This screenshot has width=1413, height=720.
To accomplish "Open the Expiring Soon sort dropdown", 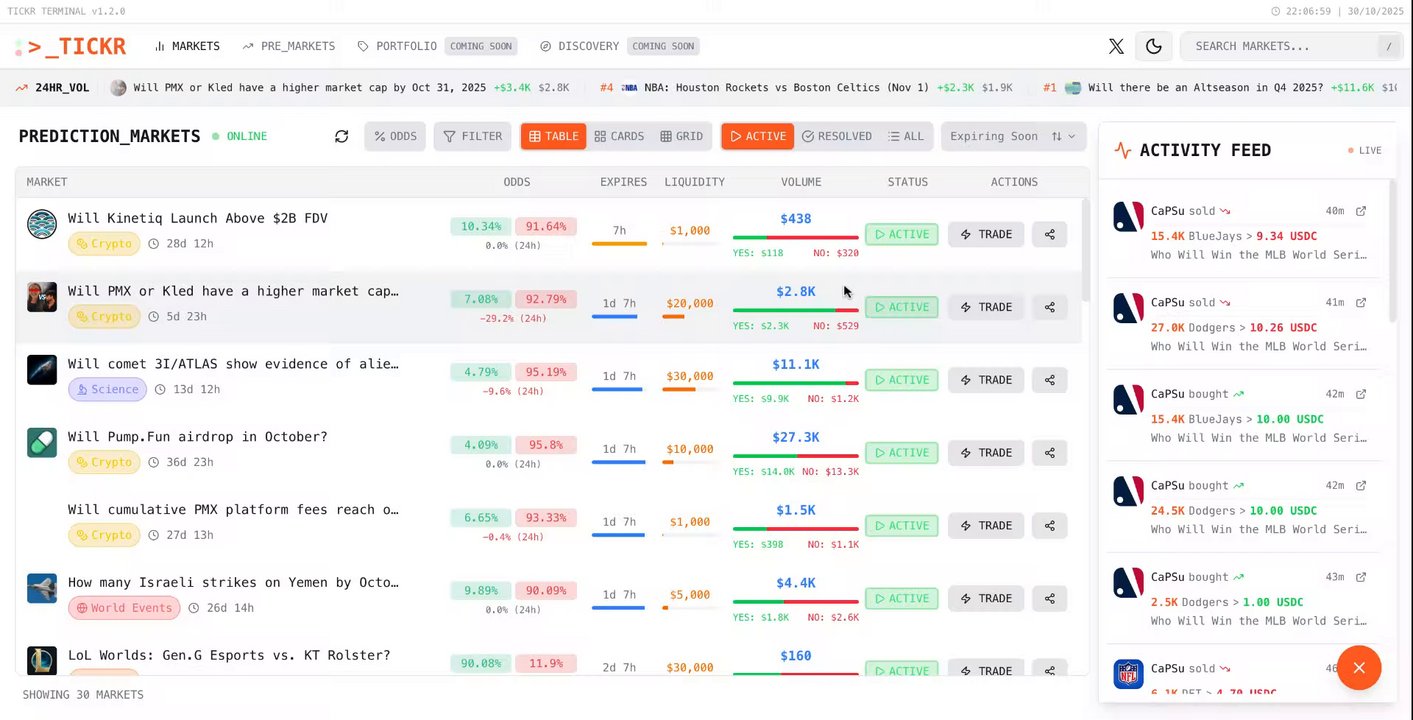I will click(x=1013, y=136).
